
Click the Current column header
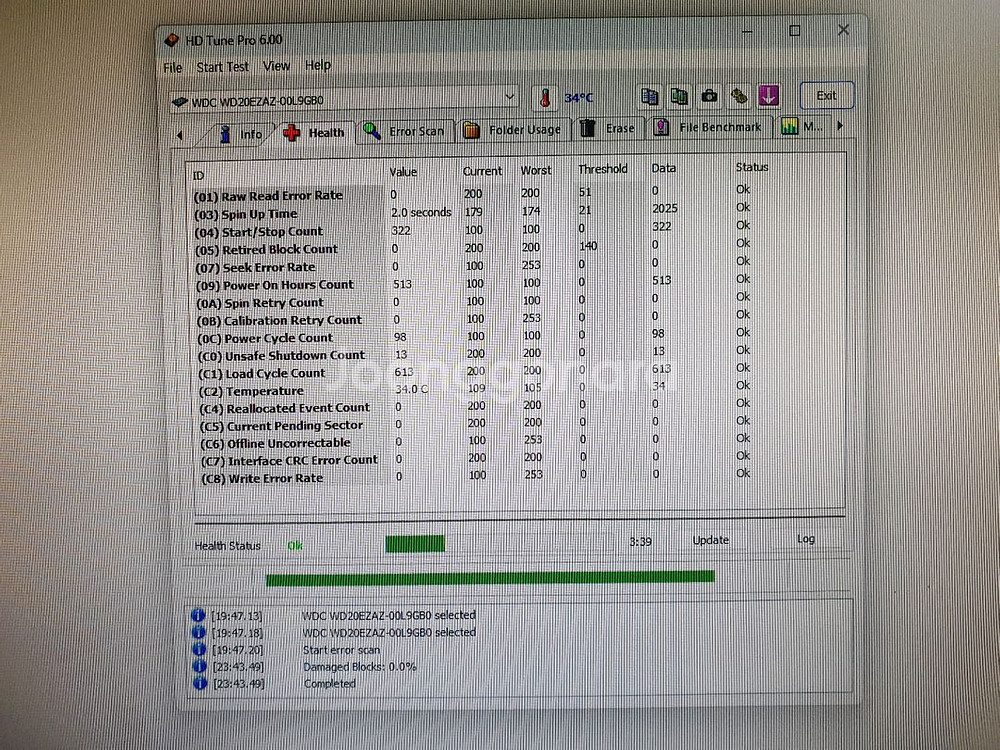point(482,171)
